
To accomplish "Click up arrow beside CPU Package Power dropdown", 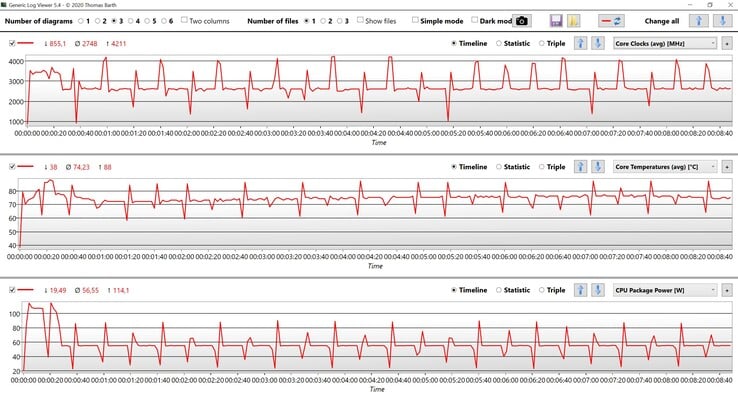I will coord(580,290).
